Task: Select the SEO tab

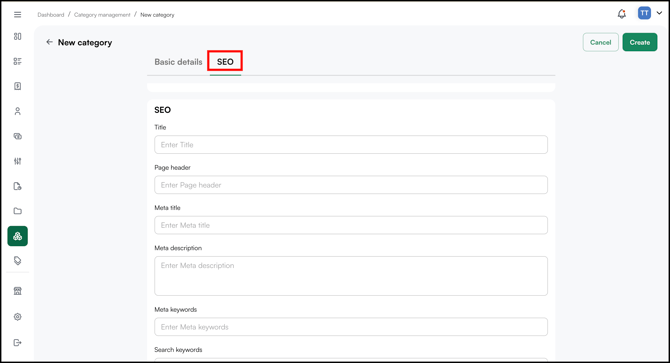Action: (225, 62)
